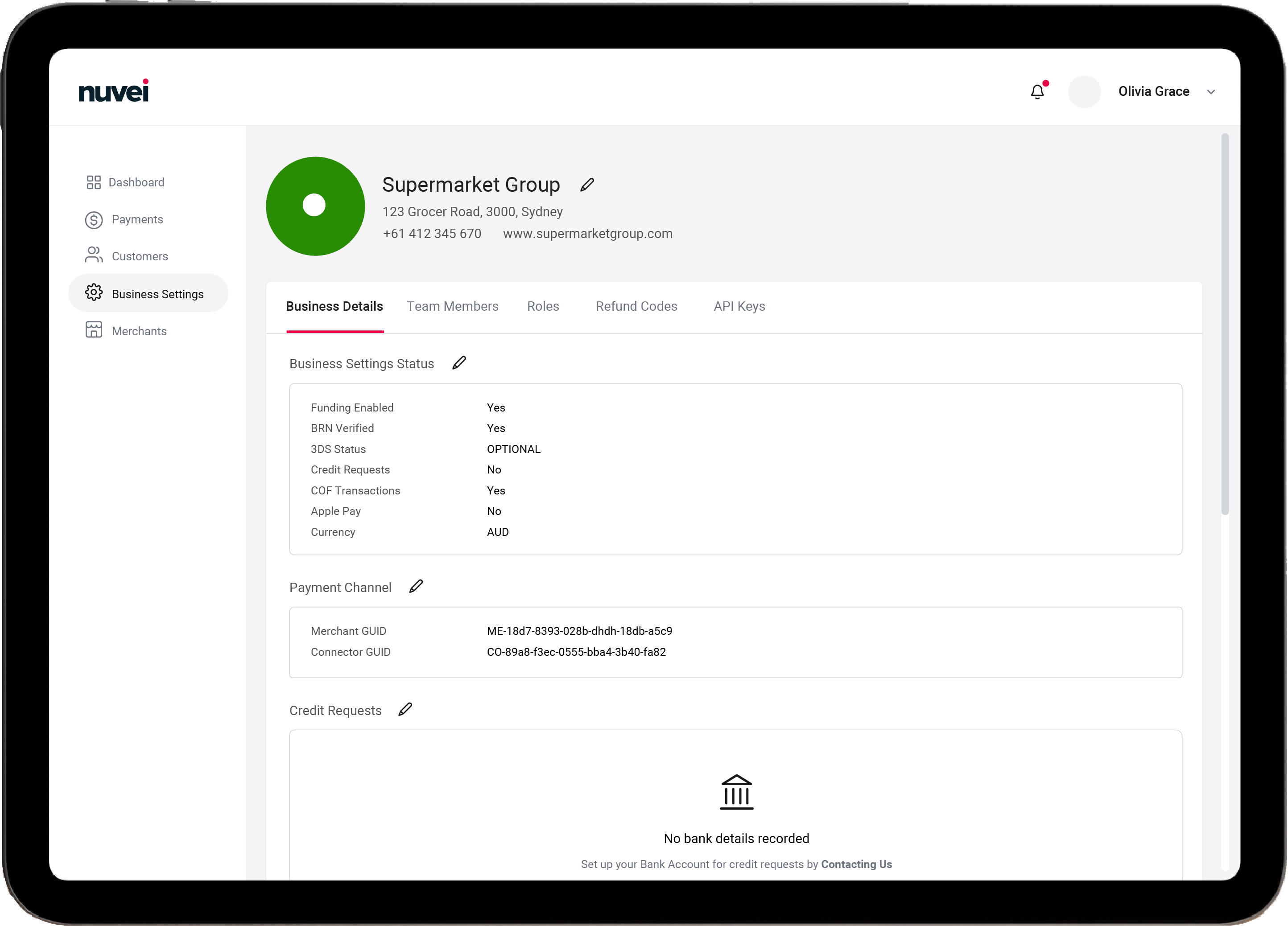Click the Business Settings gear icon
Screen dimensions: 1288x926
(94, 293)
